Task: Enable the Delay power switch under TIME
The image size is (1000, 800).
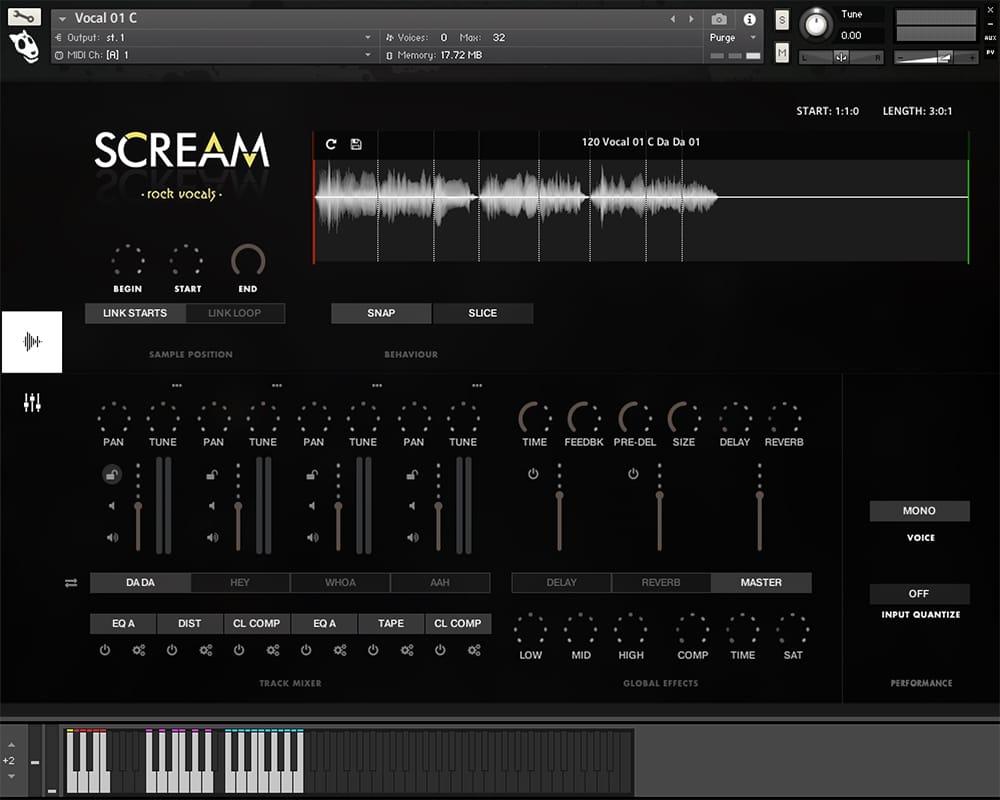Action: click(x=533, y=474)
